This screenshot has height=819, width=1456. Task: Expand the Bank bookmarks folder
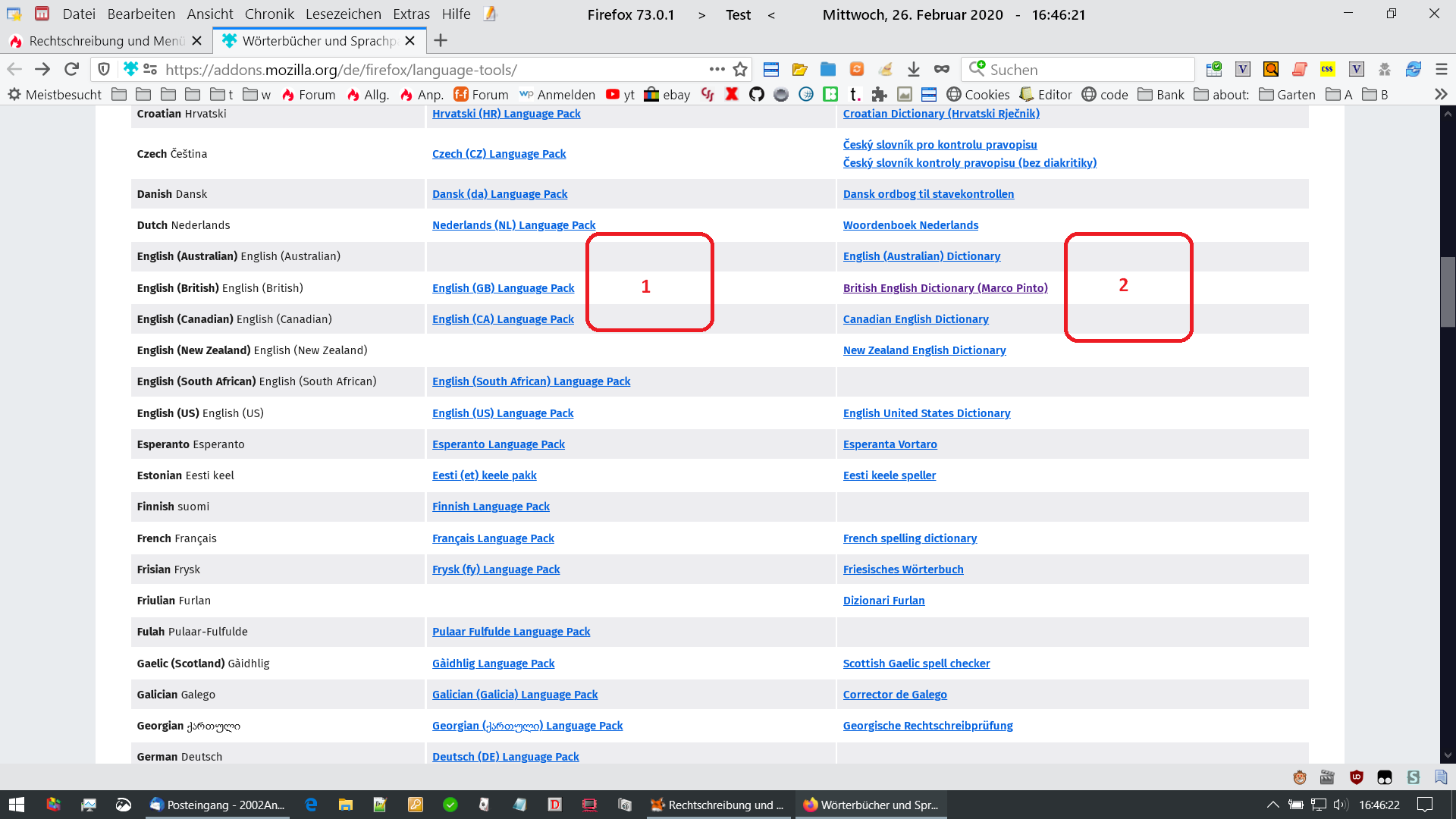click(x=1161, y=95)
